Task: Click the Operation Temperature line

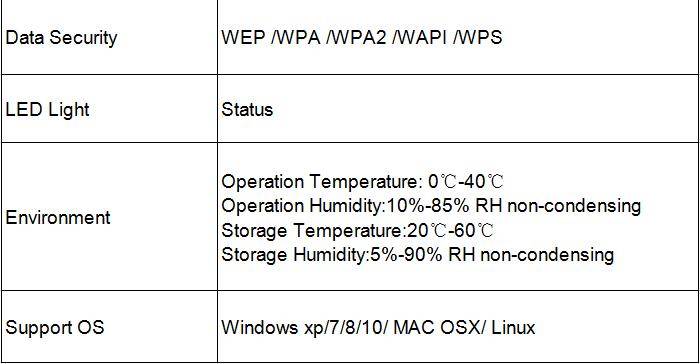Action: [362, 181]
